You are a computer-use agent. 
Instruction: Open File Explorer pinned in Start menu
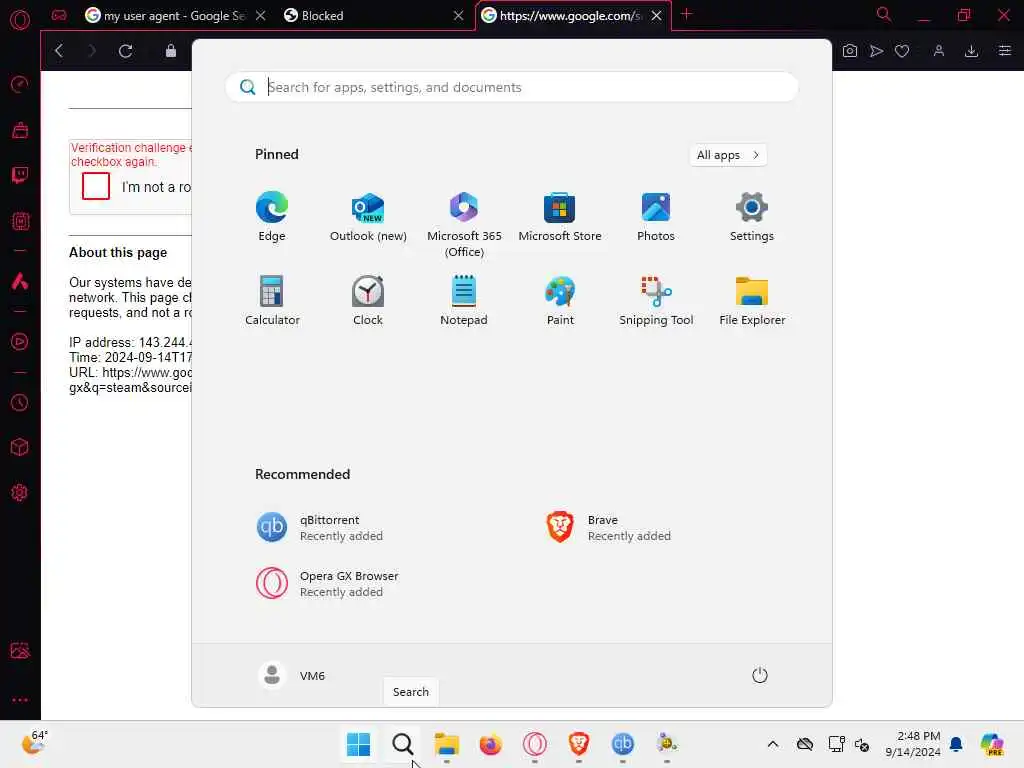(x=752, y=300)
